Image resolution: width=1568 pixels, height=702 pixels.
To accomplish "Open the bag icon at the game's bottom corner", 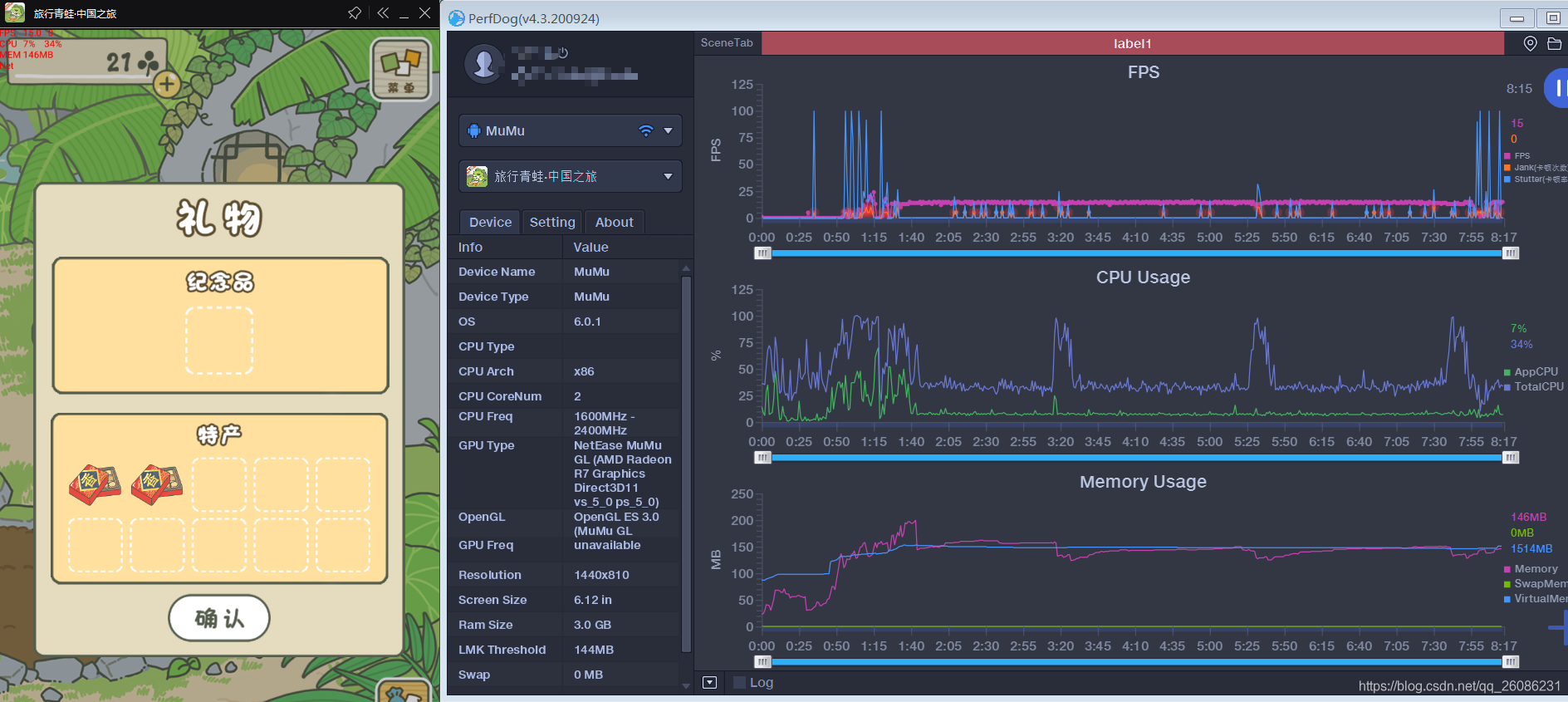I will click(404, 690).
